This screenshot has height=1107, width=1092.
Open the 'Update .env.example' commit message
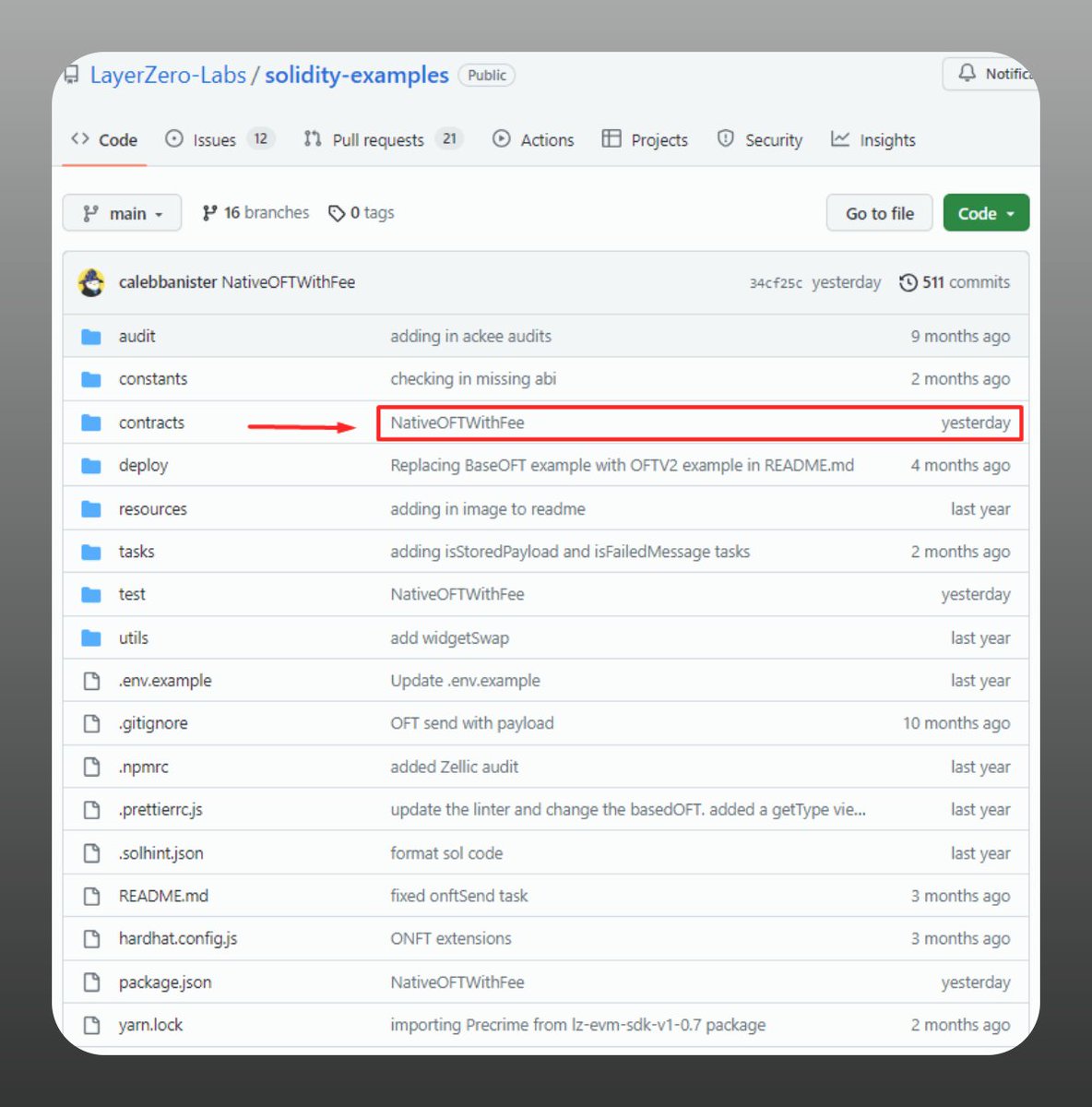coord(465,681)
